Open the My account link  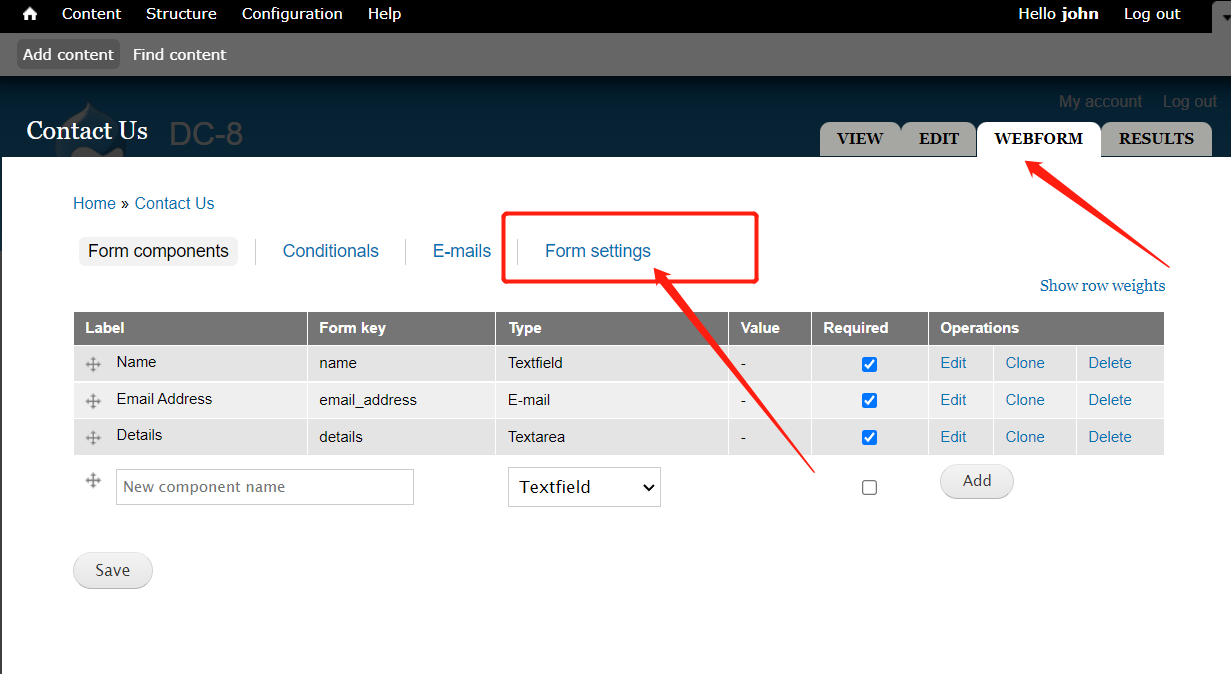pos(1100,101)
